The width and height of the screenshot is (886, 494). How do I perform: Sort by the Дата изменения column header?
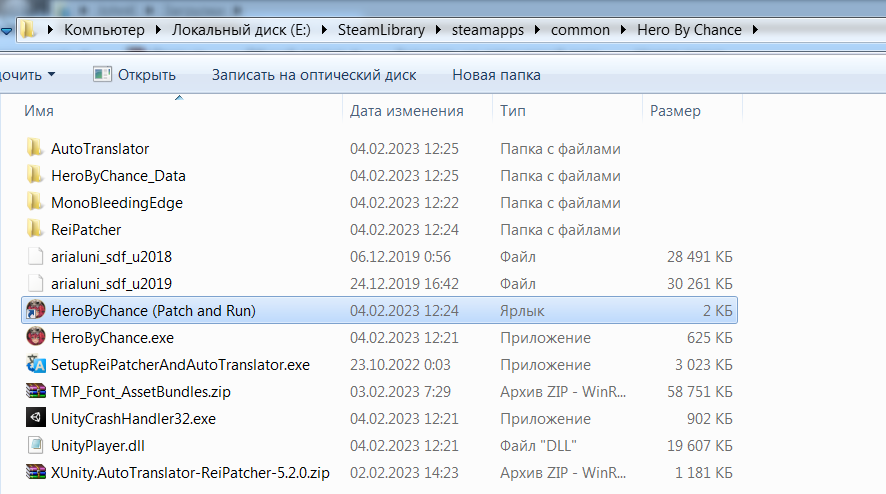(407, 111)
